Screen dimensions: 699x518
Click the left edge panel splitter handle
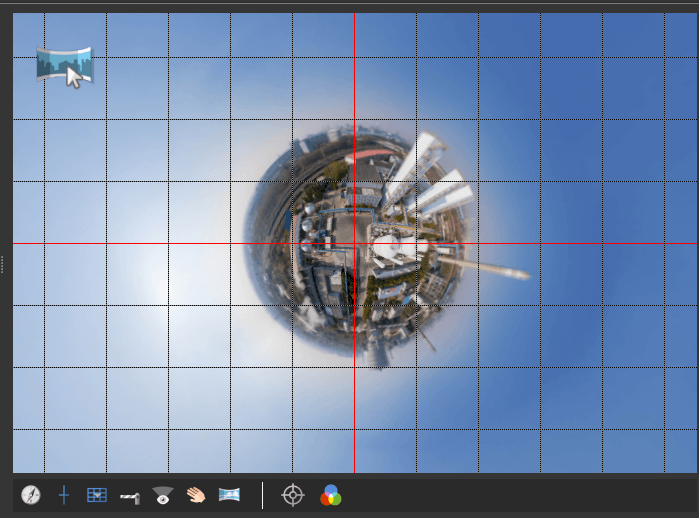[3, 265]
